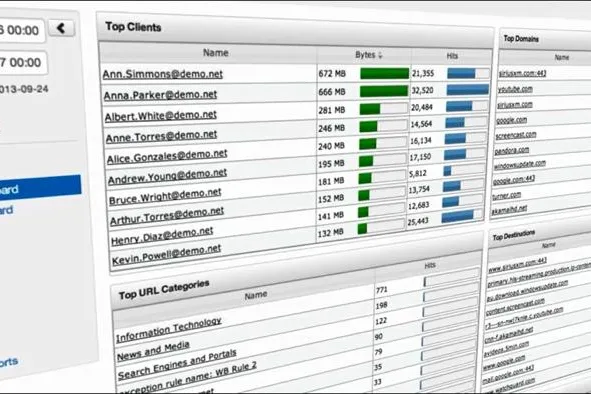Screen dimensions: 591x394
Task: Click pandora.com in Top Domains
Action: [x=512, y=150]
